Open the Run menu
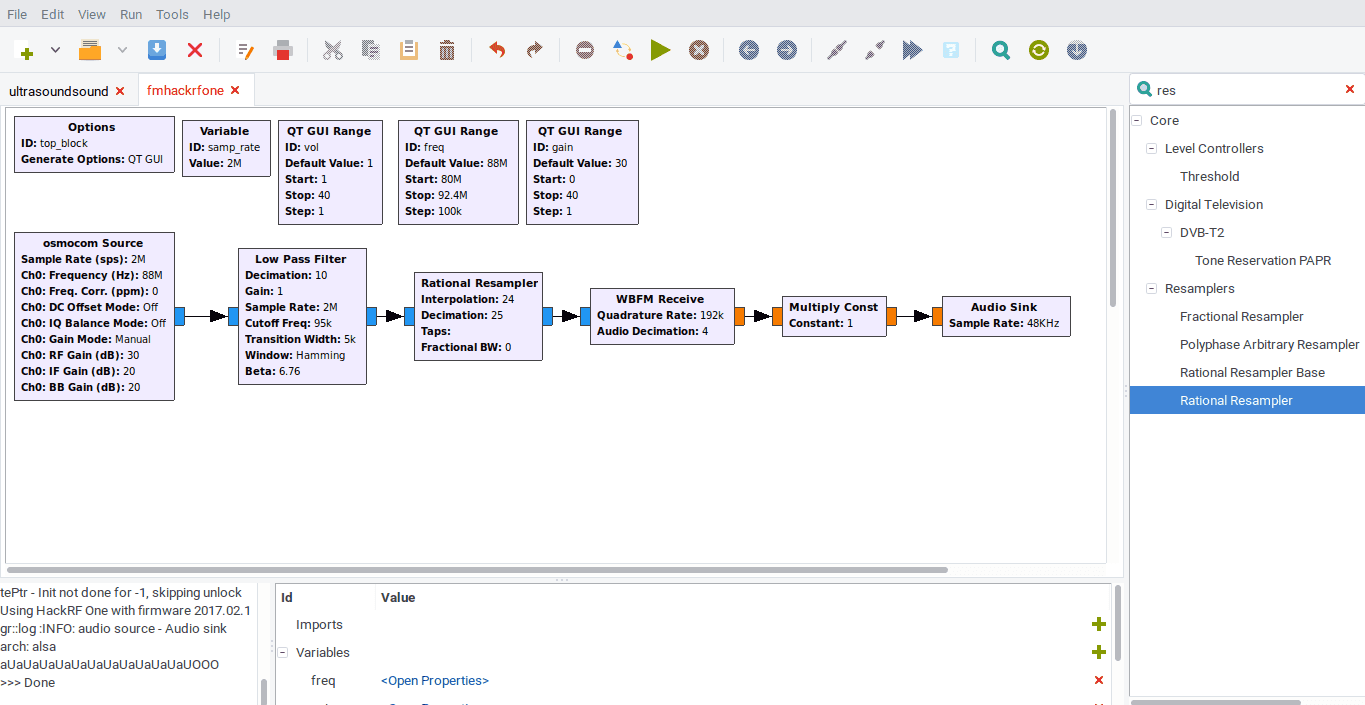Screen dimensions: 1365x705 130,15
